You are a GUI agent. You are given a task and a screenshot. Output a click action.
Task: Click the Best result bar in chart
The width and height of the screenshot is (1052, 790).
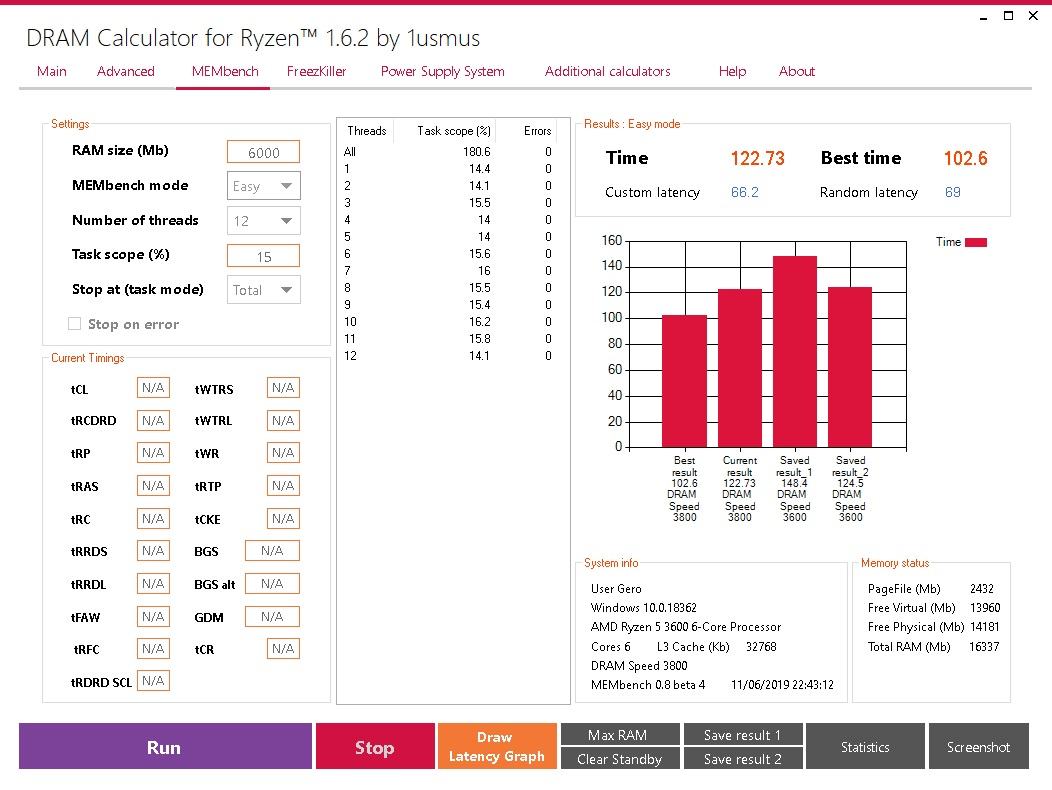click(x=684, y=381)
